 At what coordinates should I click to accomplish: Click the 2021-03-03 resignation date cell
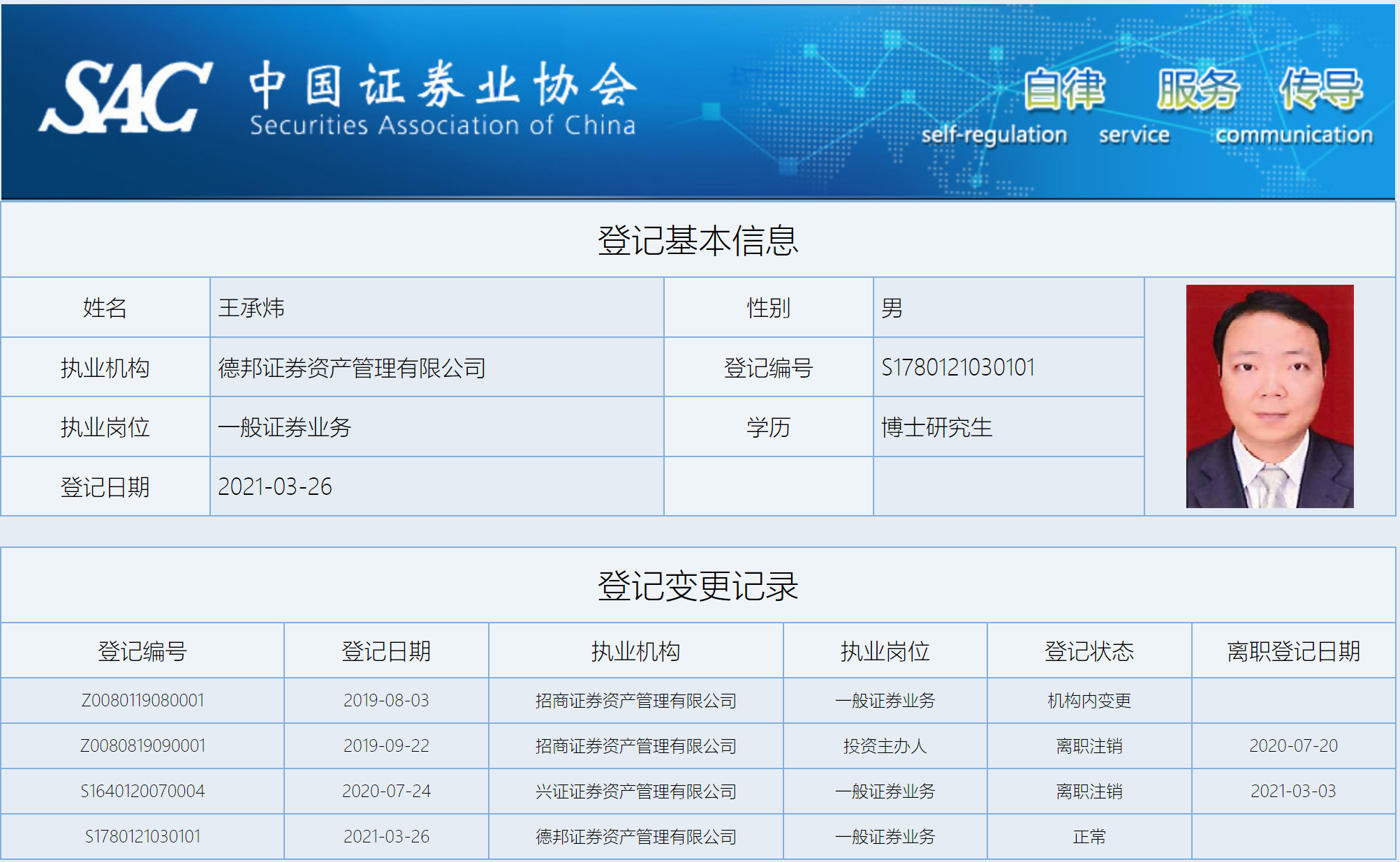coord(1293,791)
